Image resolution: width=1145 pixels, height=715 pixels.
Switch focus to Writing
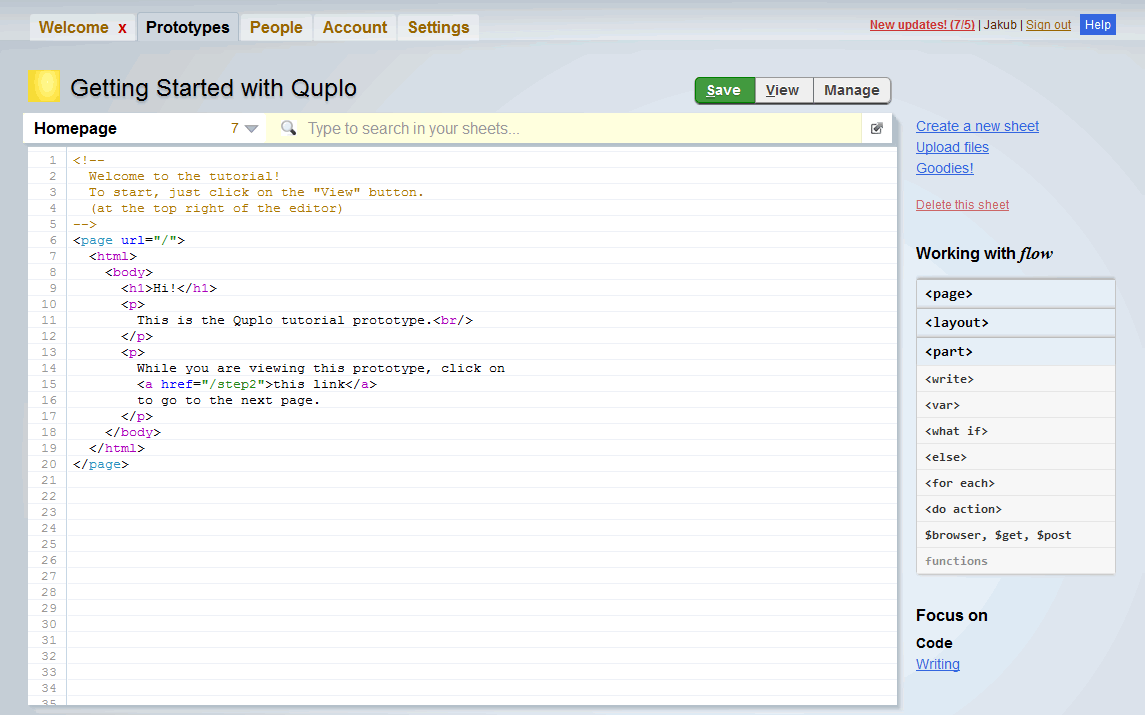pos(938,665)
